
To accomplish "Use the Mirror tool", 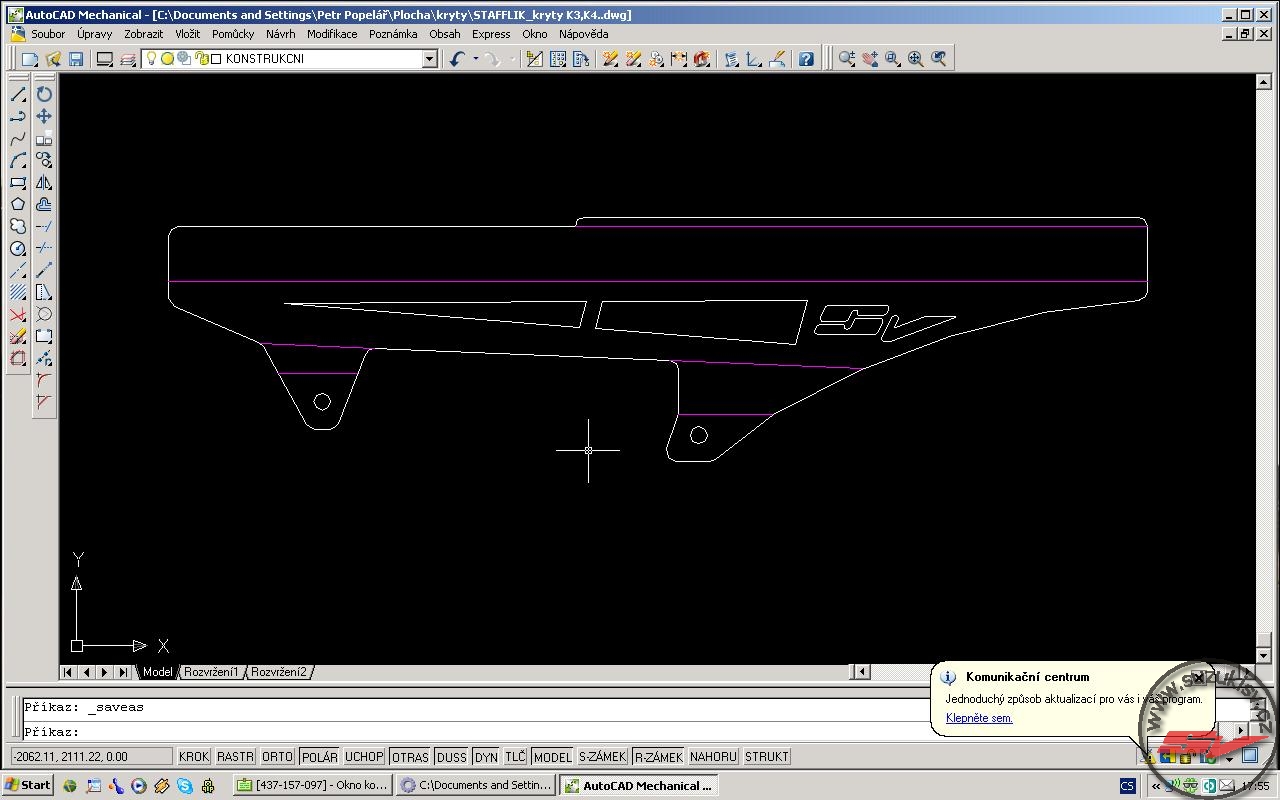I will point(44,182).
